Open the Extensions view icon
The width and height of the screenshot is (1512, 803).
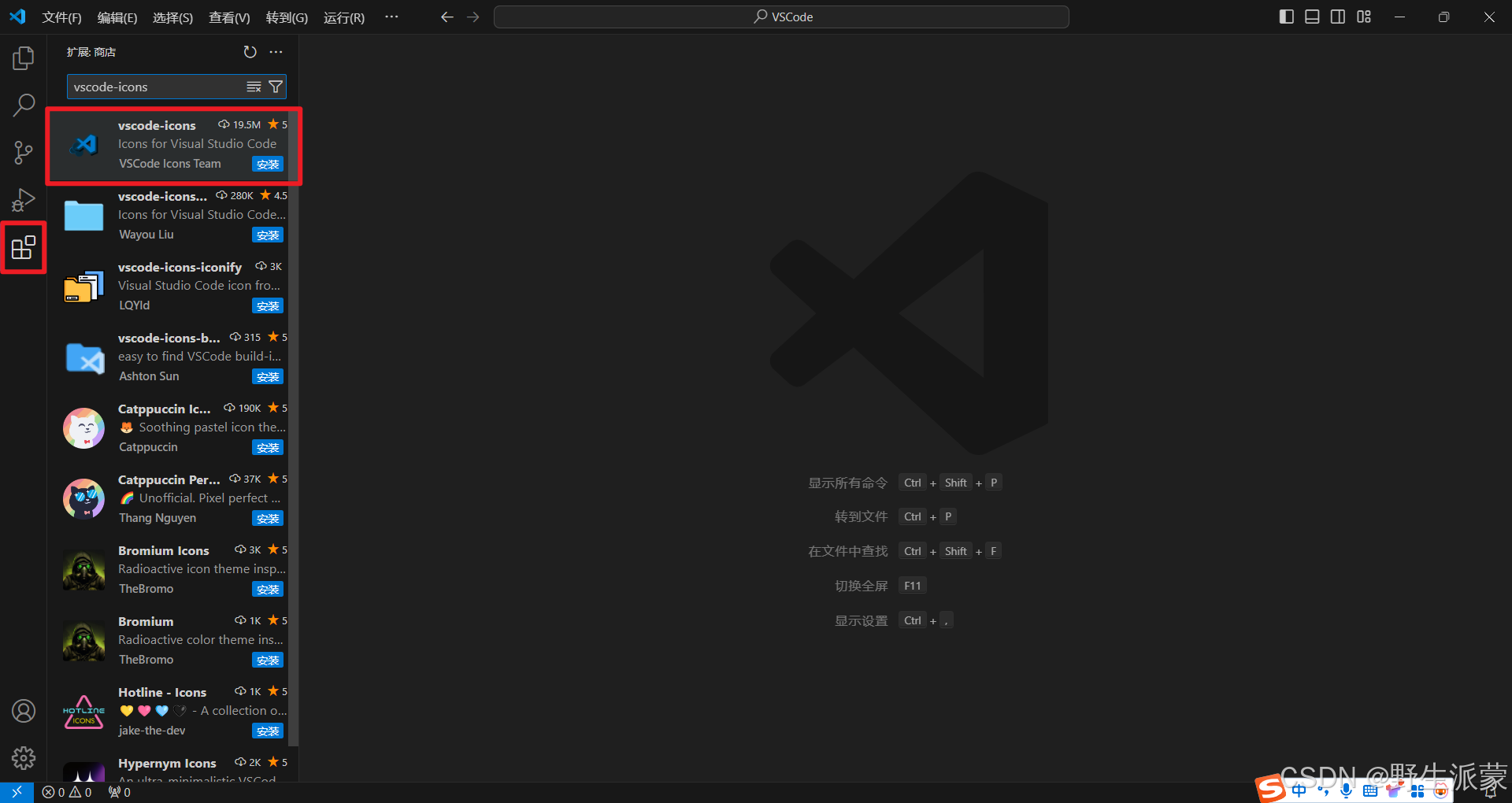click(x=24, y=248)
